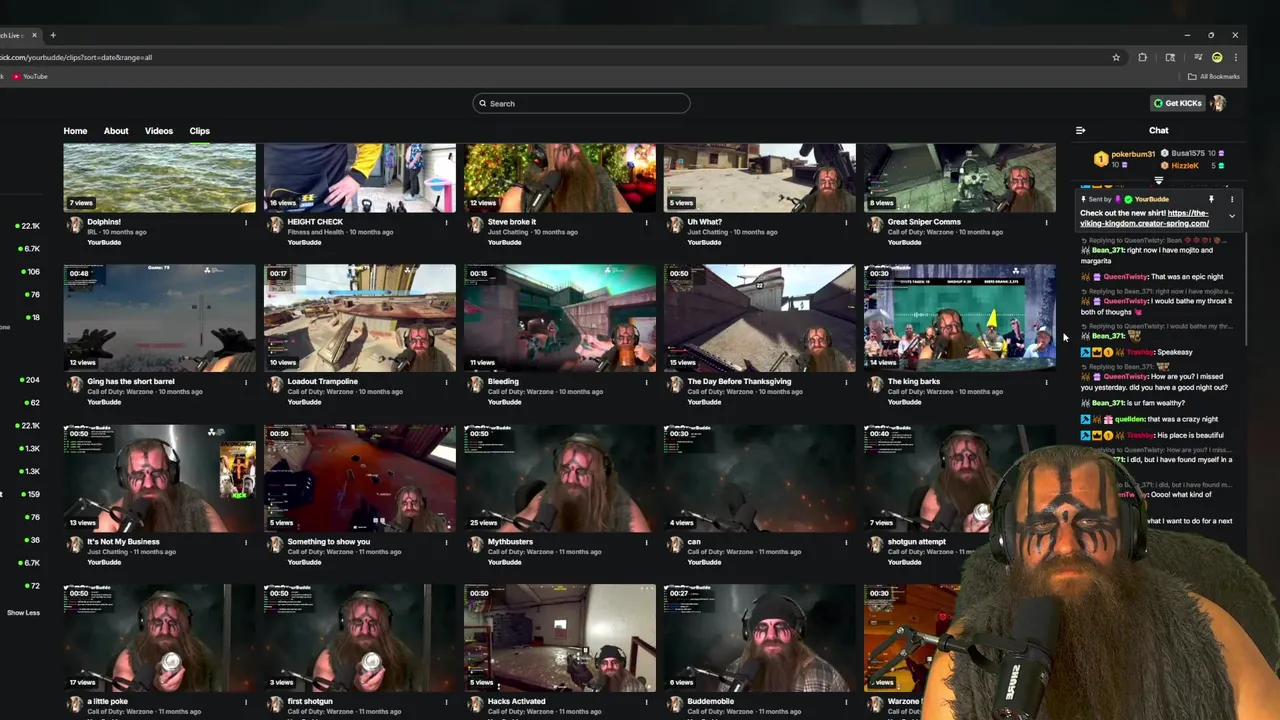Bookmark this page with the star icon
The image size is (1280, 720).
coord(1116,57)
